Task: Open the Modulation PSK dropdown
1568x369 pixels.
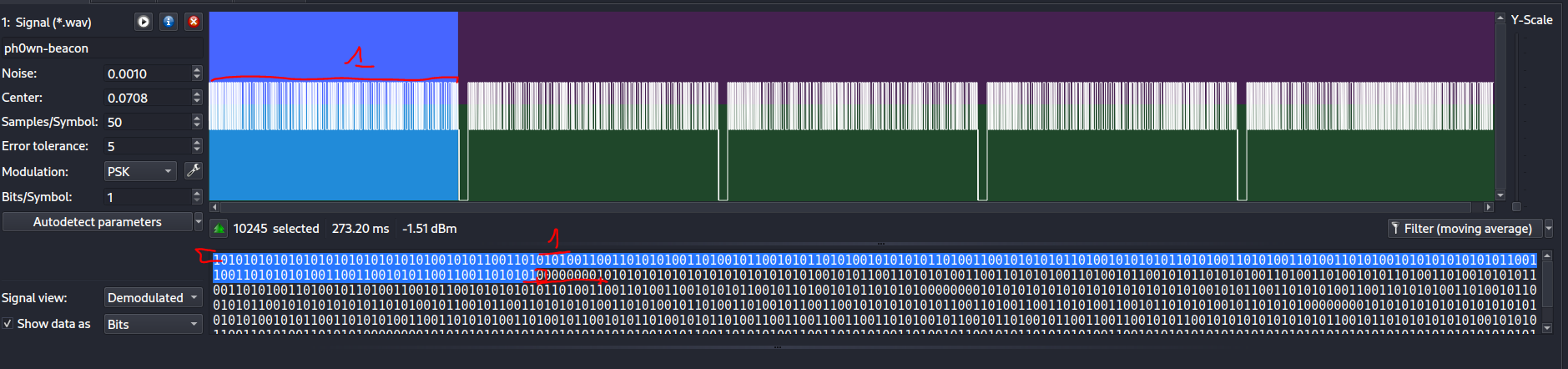Action: 139,171
